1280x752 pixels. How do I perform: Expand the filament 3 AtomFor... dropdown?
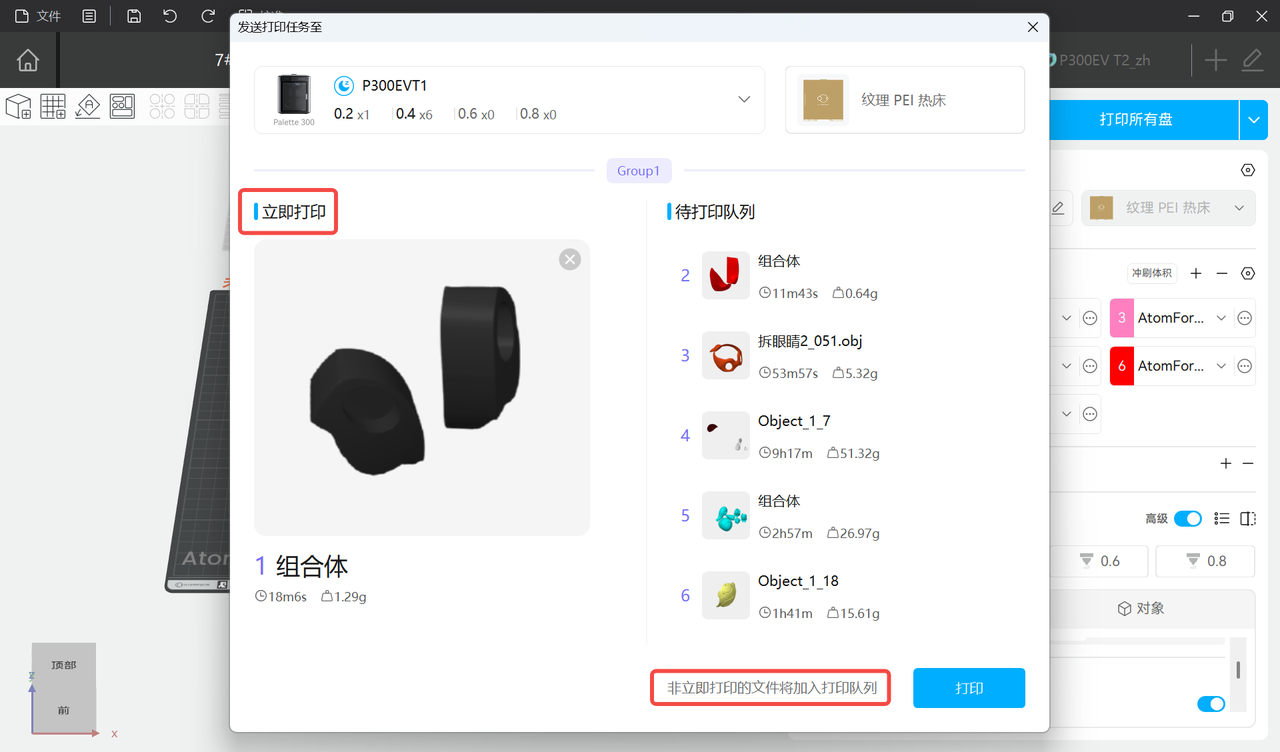1221,318
